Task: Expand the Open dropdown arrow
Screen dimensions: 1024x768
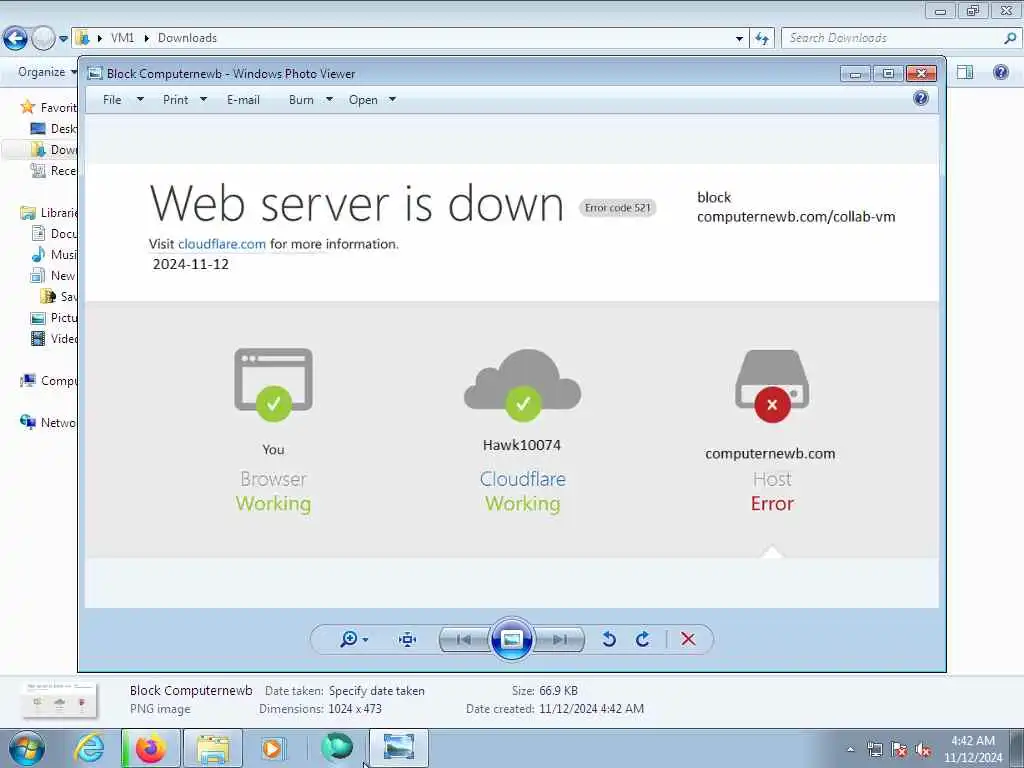Action: point(392,100)
